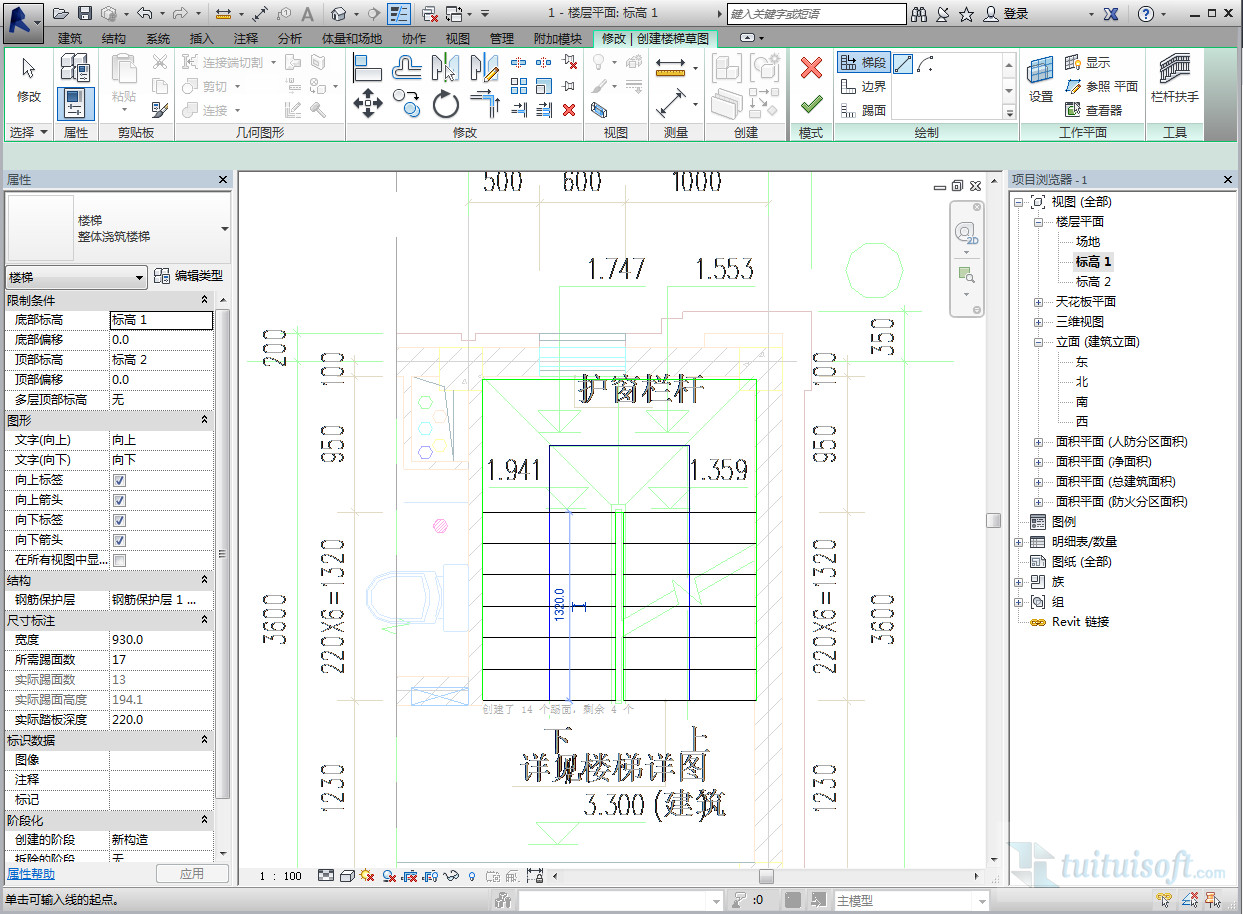Choose the arc draw tool in the Draw panel
The height and width of the screenshot is (914, 1243).
(925, 63)
